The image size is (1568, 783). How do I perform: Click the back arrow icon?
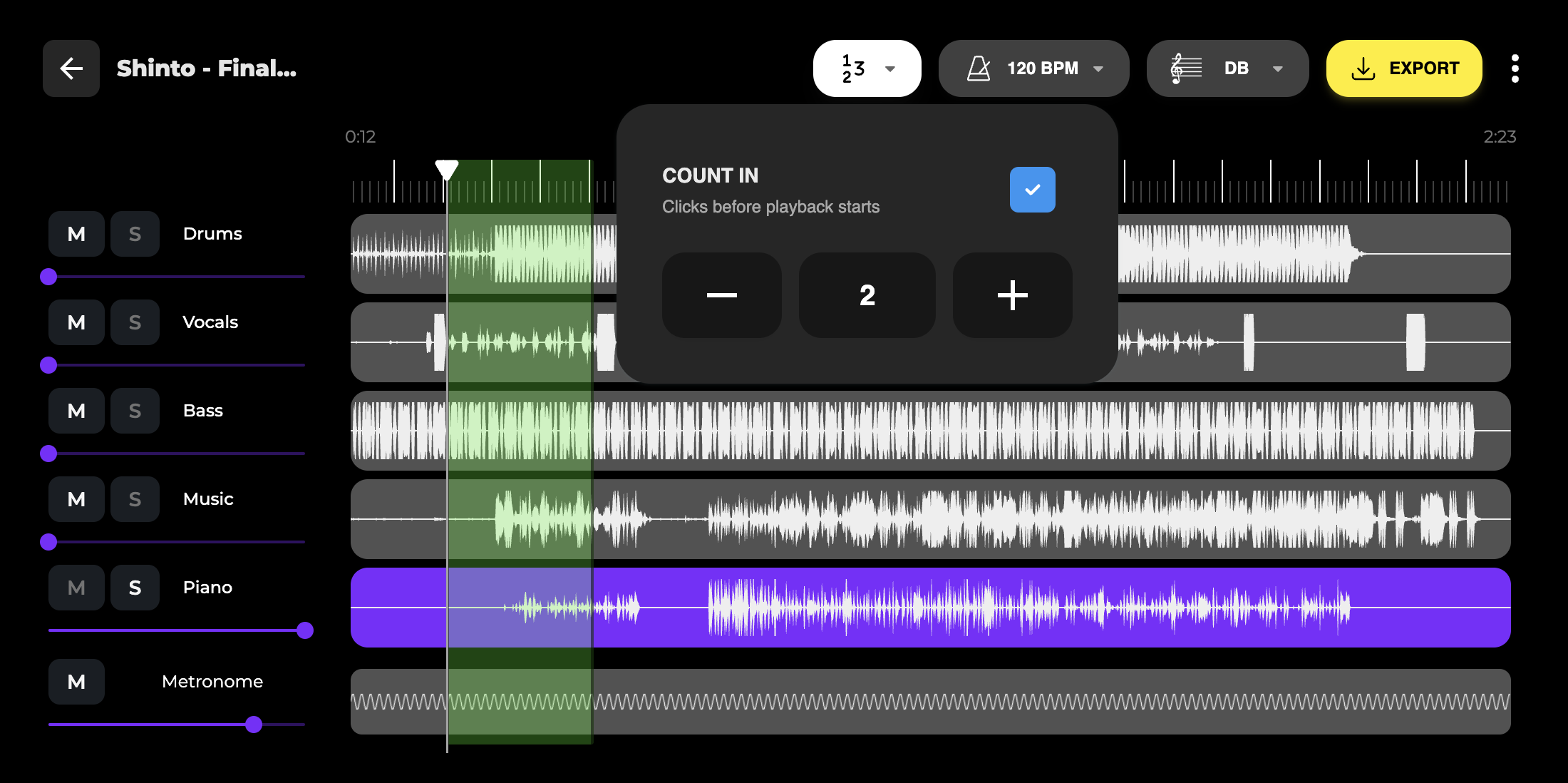(x=71, y=68)
